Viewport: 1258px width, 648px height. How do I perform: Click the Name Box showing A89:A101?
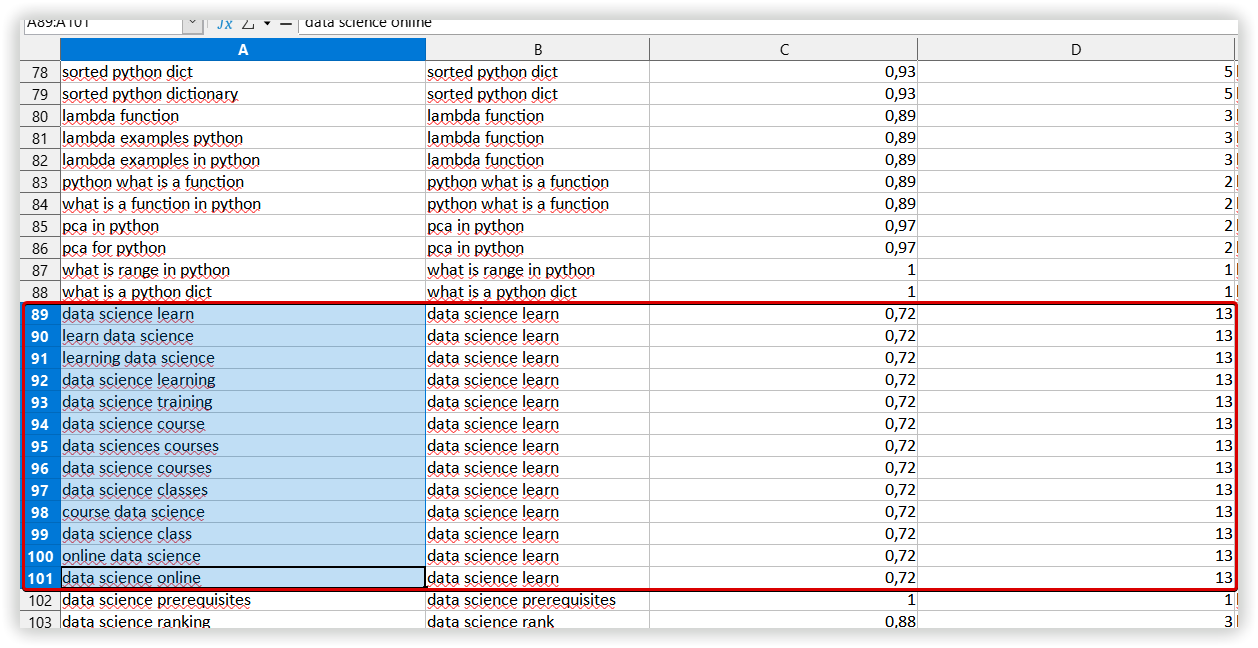102,23
